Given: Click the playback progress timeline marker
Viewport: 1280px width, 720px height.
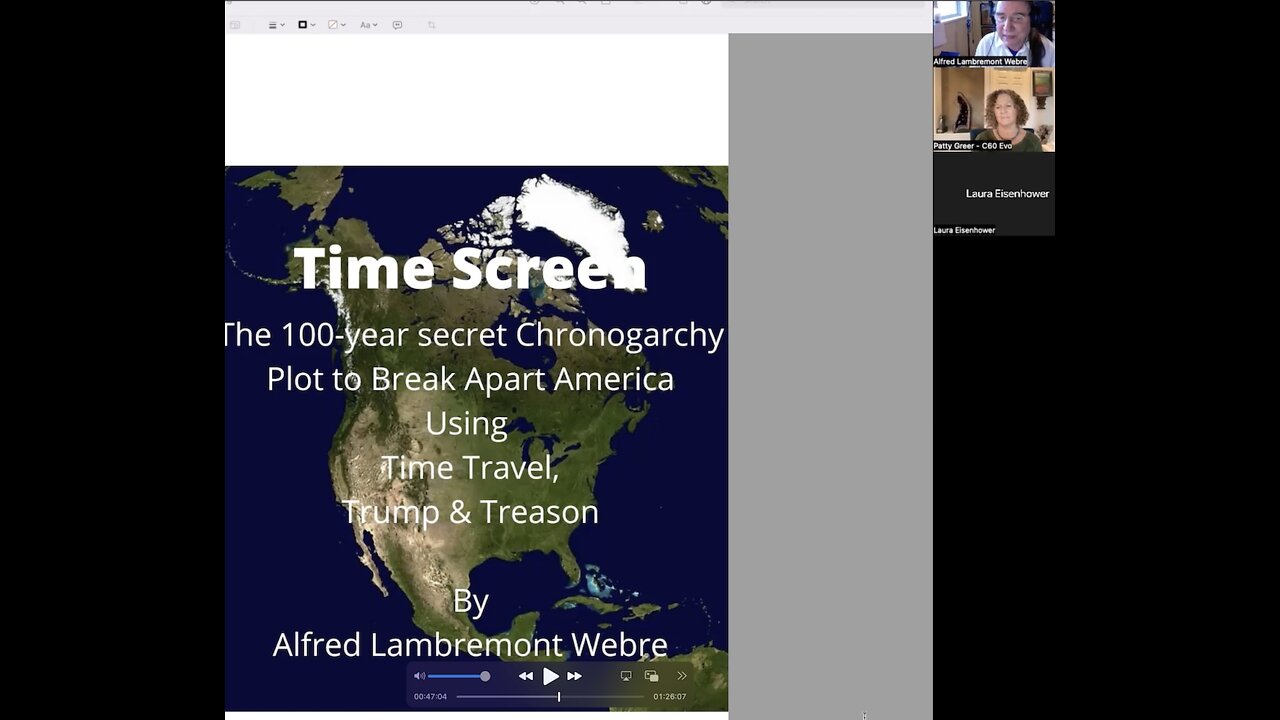Looking at the screenshot, I should [x=559, y=696].
